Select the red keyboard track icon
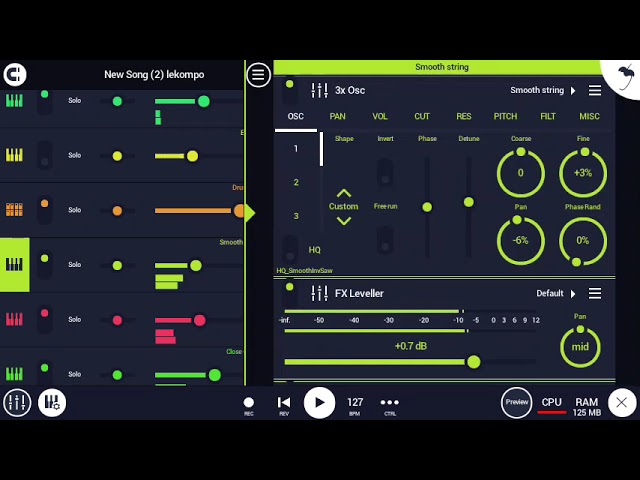This screenshot has width=640, height=480. click(14, 319)
